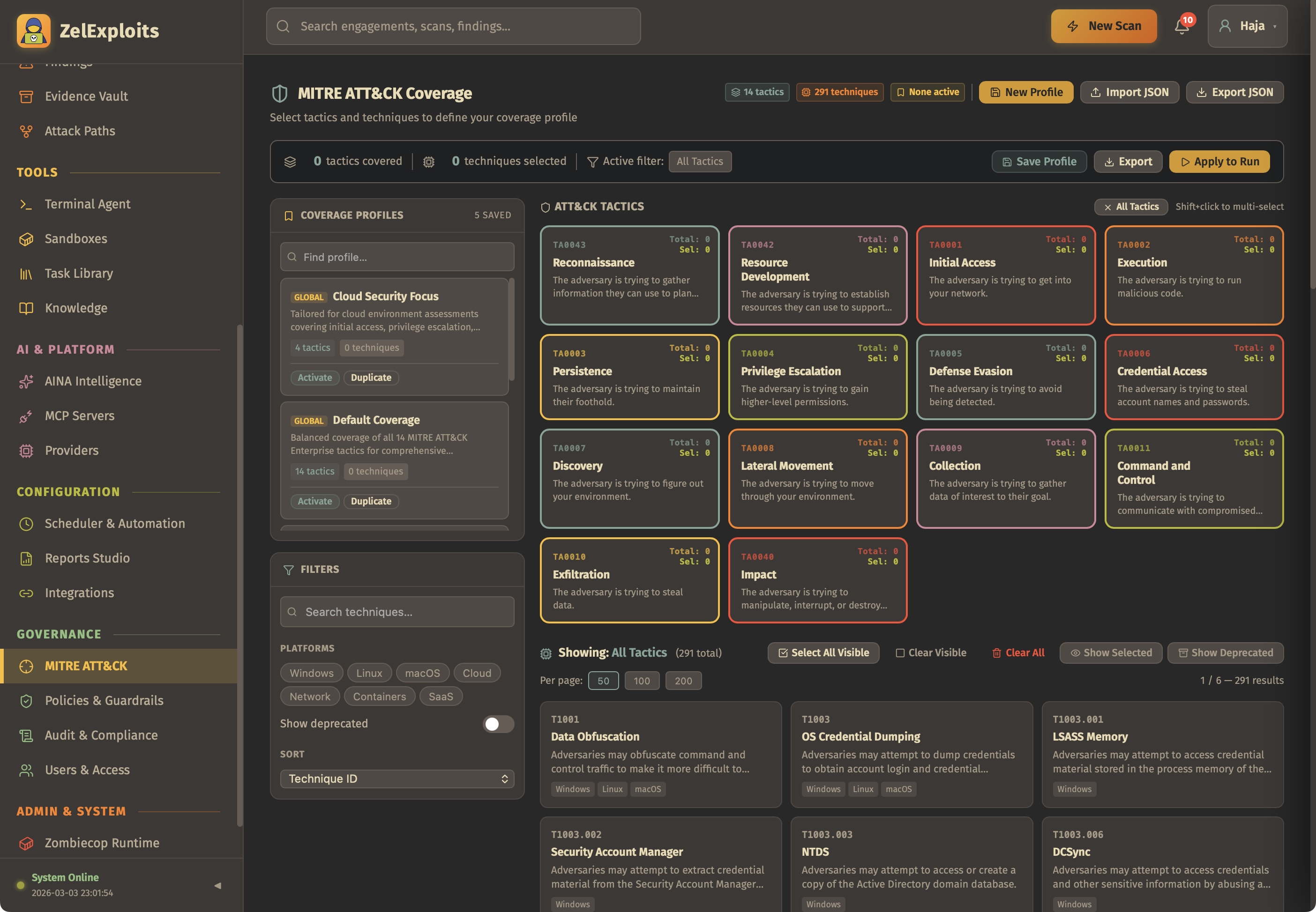This screenshot has width=1316, height=912.
Task: Activate the Default Coverage profile
Action: [314, 501]
